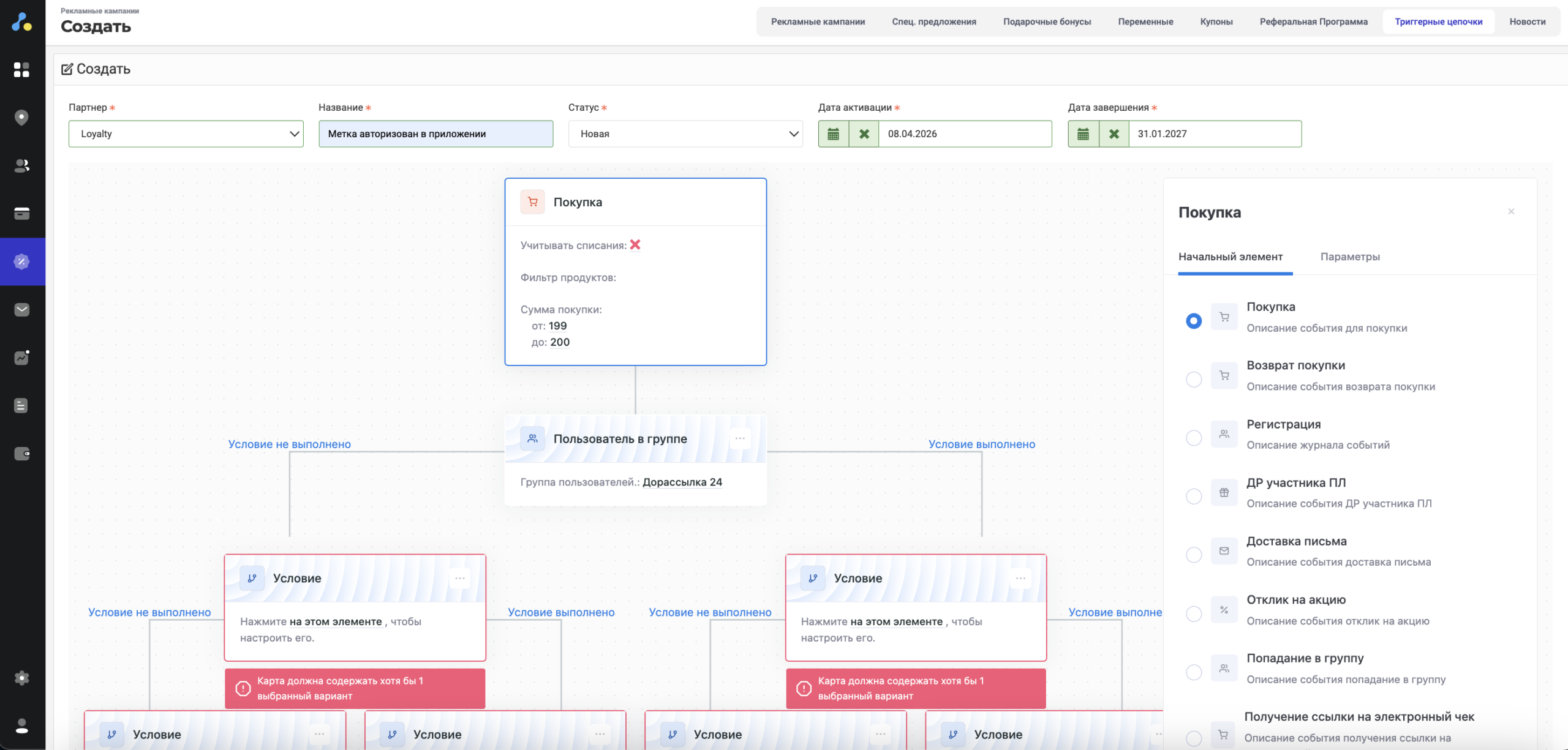This screenshot has width=1568, height=750.
Task: Open the users sidebar icon
Action: tap(21, 165)
